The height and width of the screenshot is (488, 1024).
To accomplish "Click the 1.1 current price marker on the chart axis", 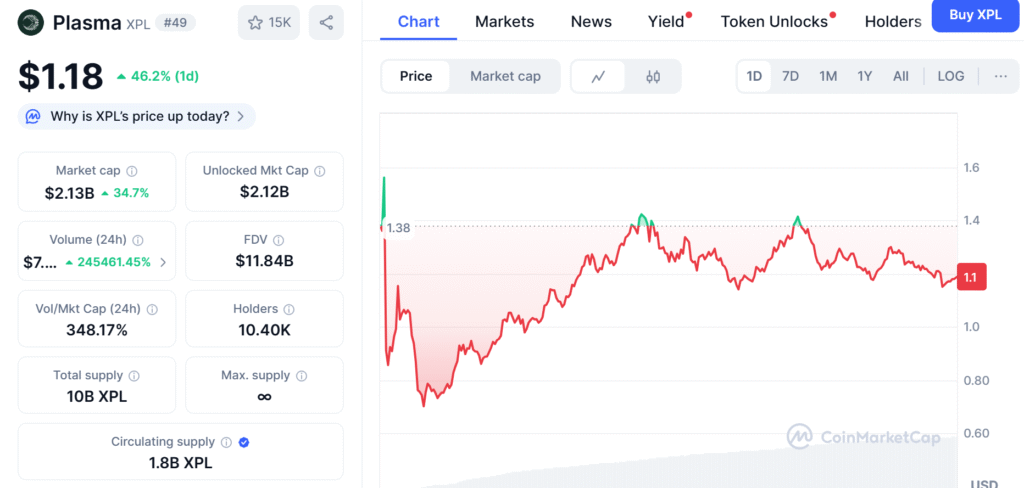I will pyautogui.click(x=970, y=279).
